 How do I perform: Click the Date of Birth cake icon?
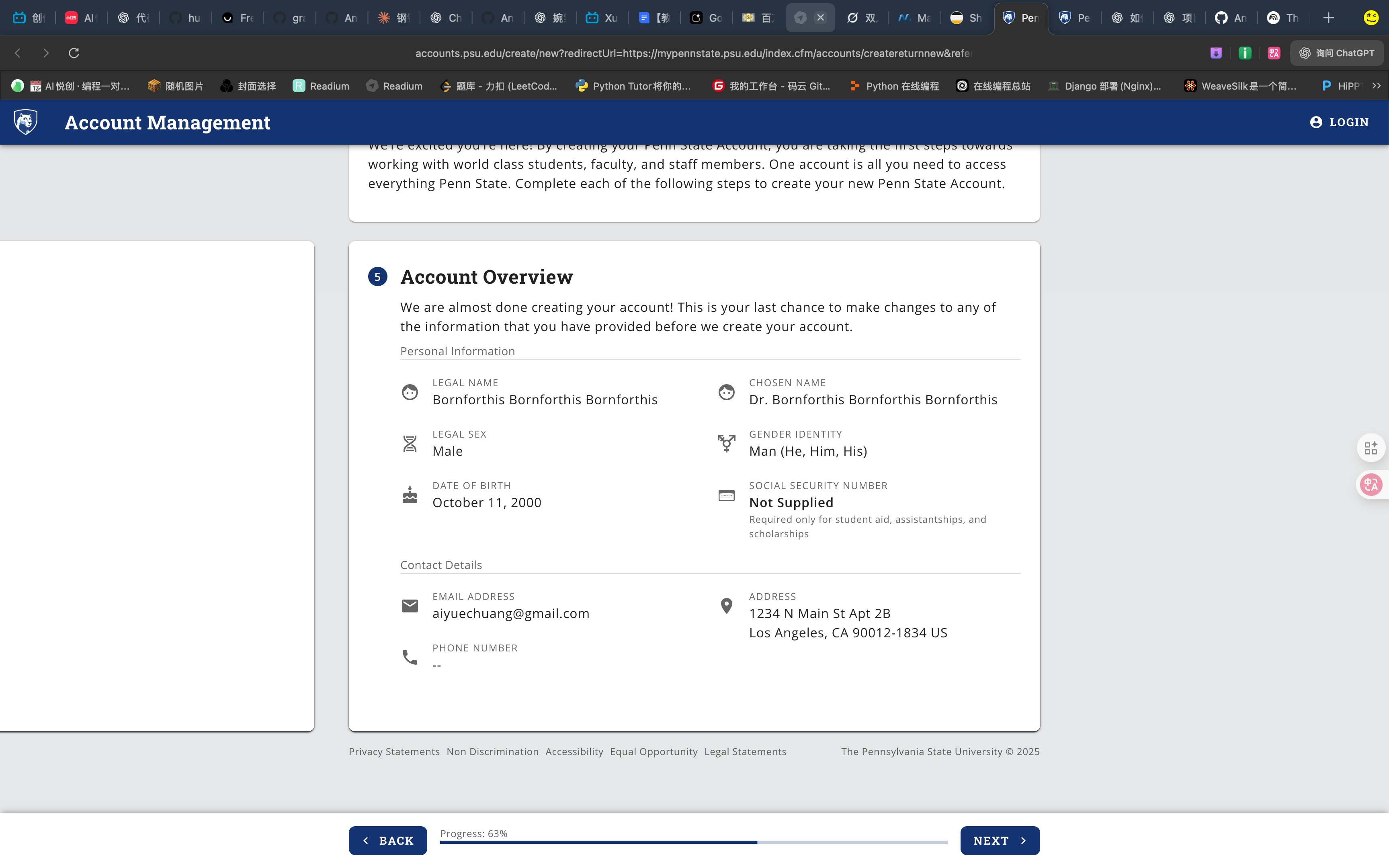410,495
